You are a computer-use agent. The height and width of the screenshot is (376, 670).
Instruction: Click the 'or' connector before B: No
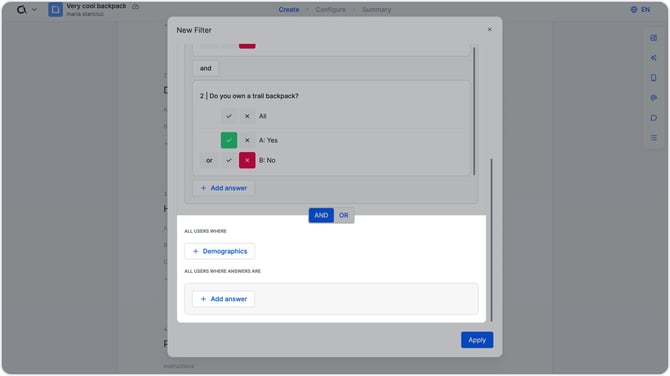pos(209,160)
